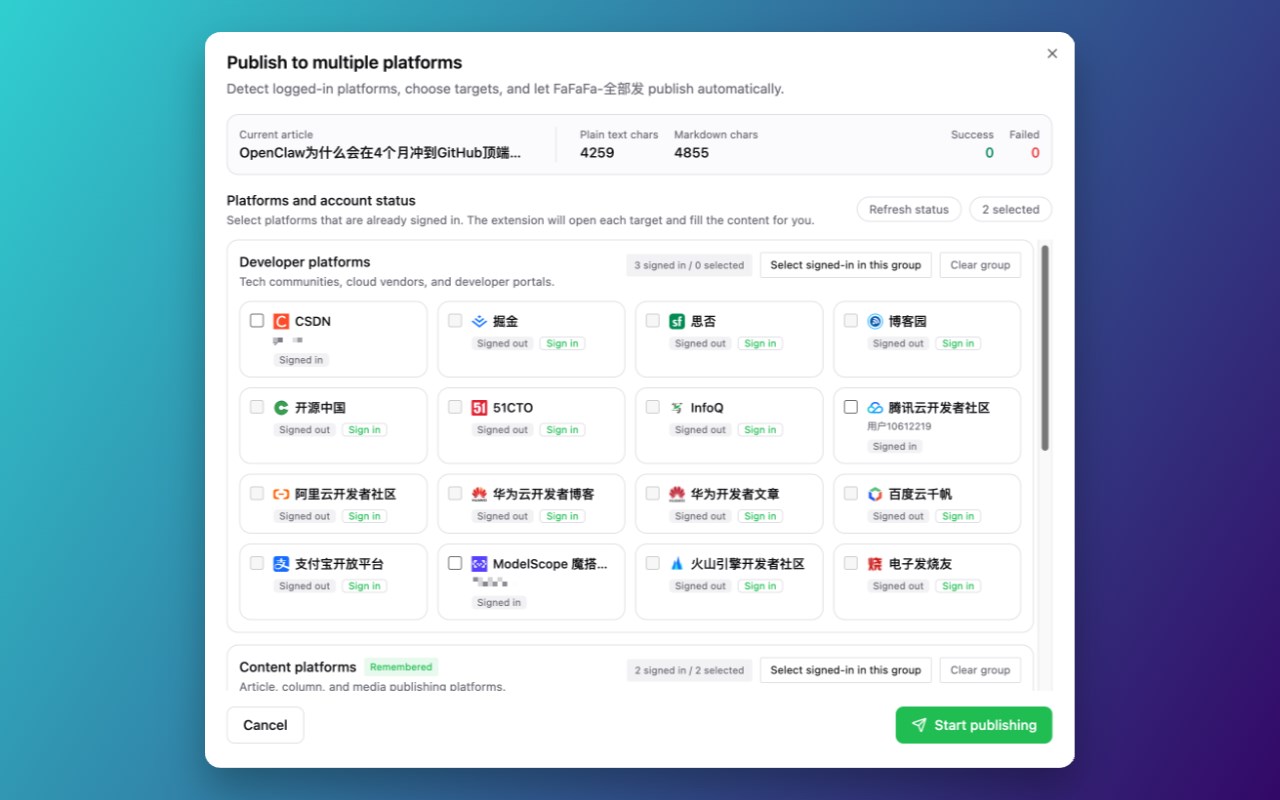Click the 思否 green logo icon
The width and height of the screenshot is (1280, 800).
pyautogui.click(x=677, y=321)
